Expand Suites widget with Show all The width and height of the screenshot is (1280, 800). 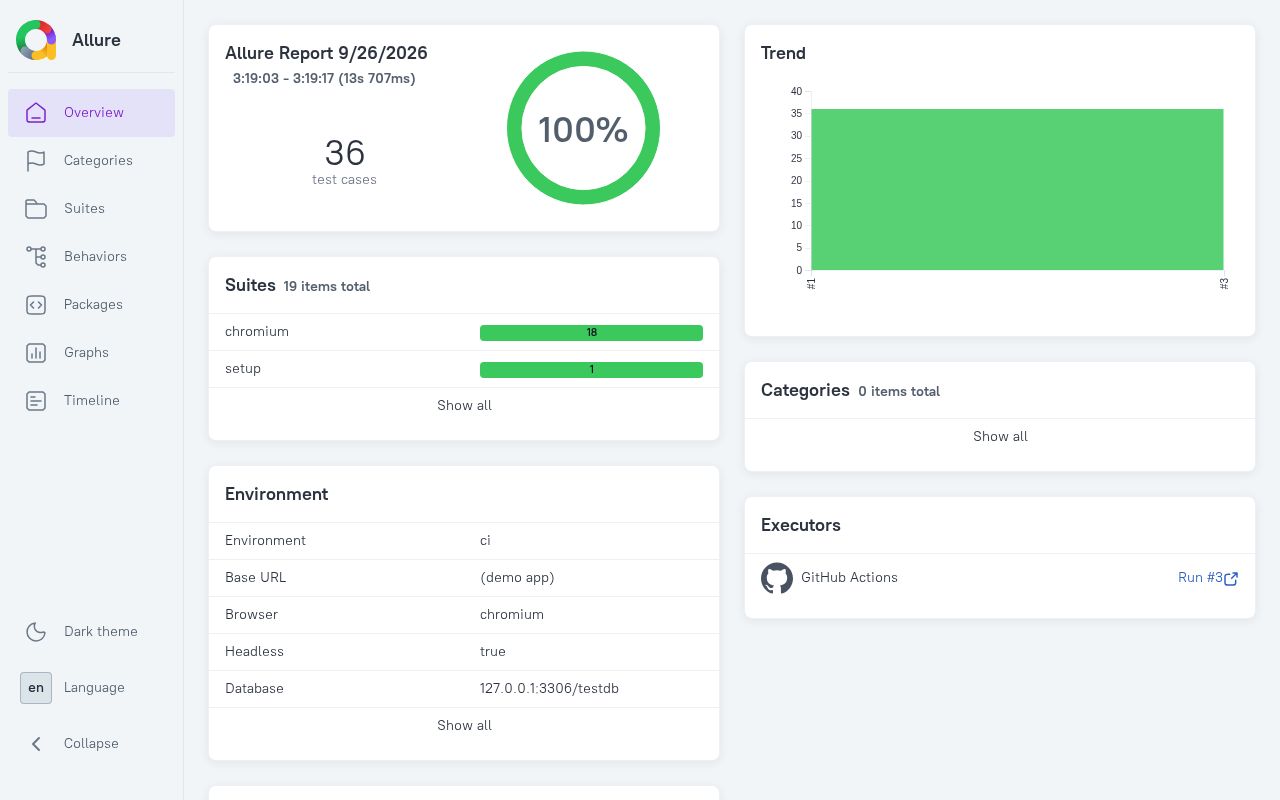point(464,406)
